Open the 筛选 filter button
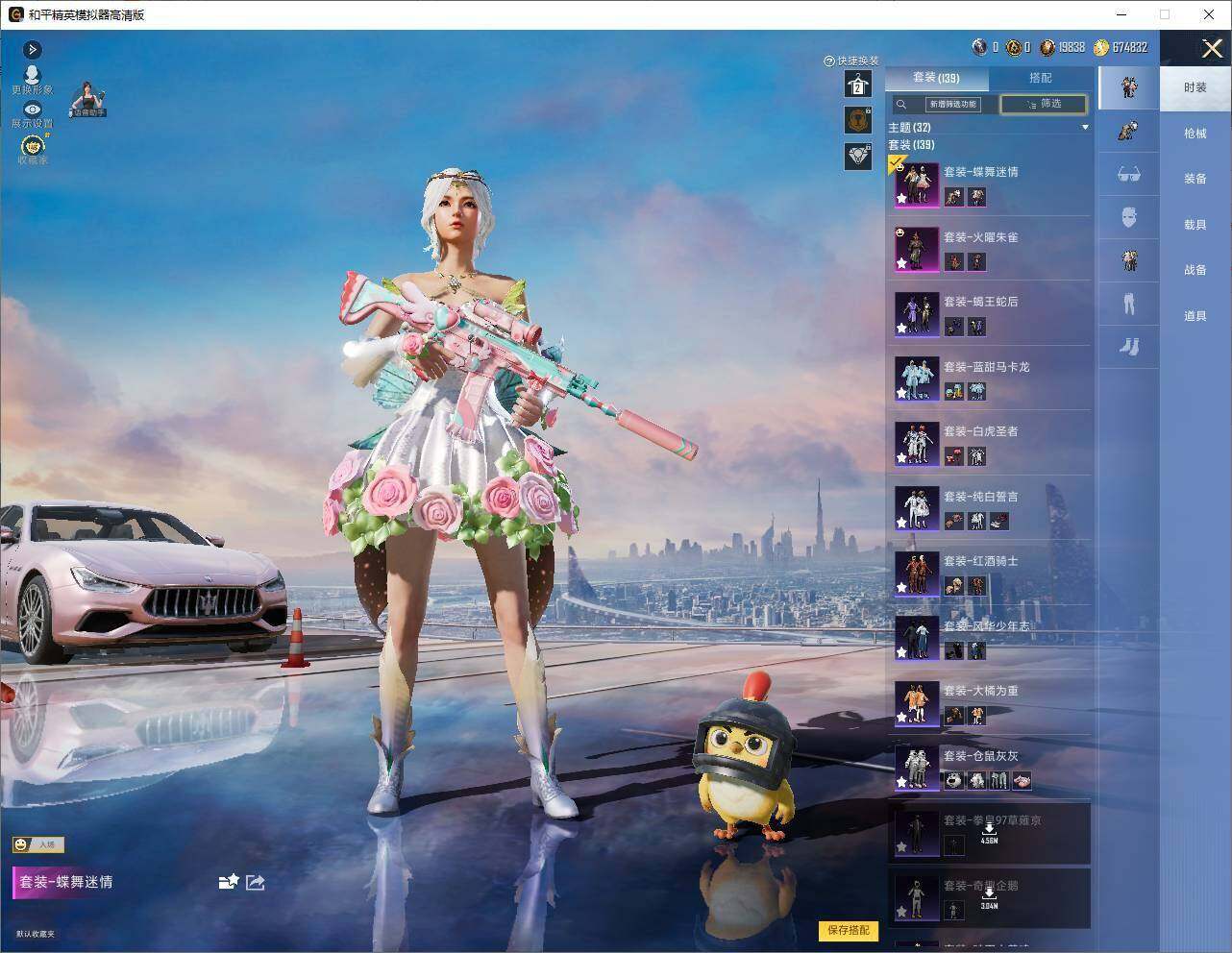 coord(1044,104)
